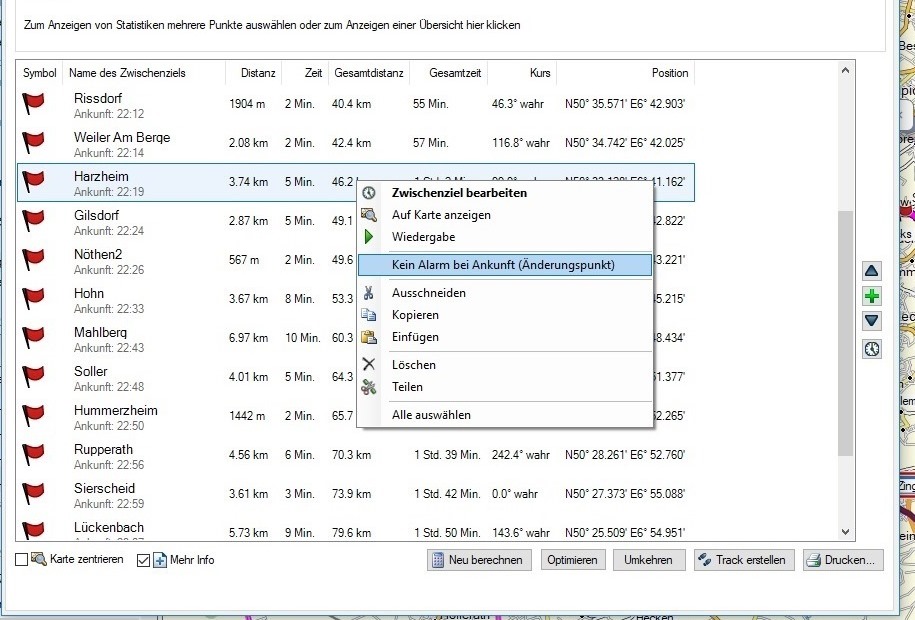Screen dimensions: 915x620
Task: Click the red flag icon for Soller
Action: point(35,377)
